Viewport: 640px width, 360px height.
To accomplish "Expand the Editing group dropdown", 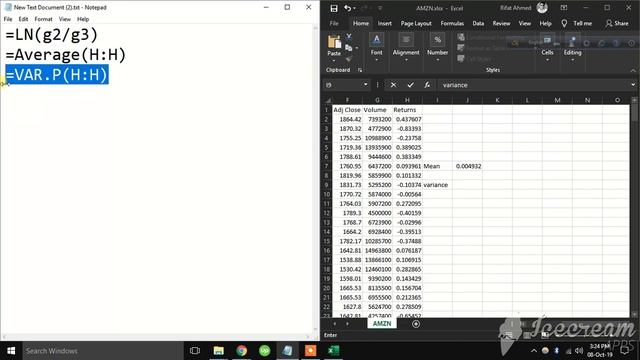I will (x=572, y=60).
